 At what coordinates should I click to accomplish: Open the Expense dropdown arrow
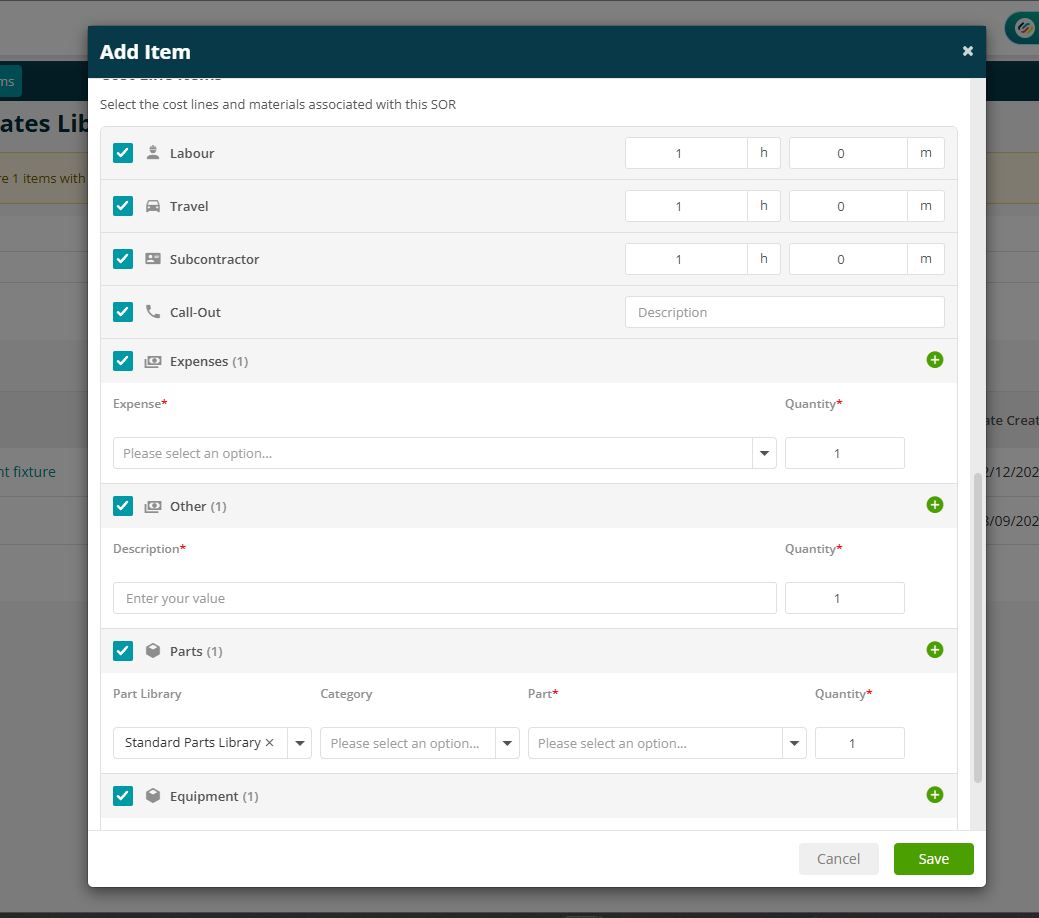coord(764,453)
